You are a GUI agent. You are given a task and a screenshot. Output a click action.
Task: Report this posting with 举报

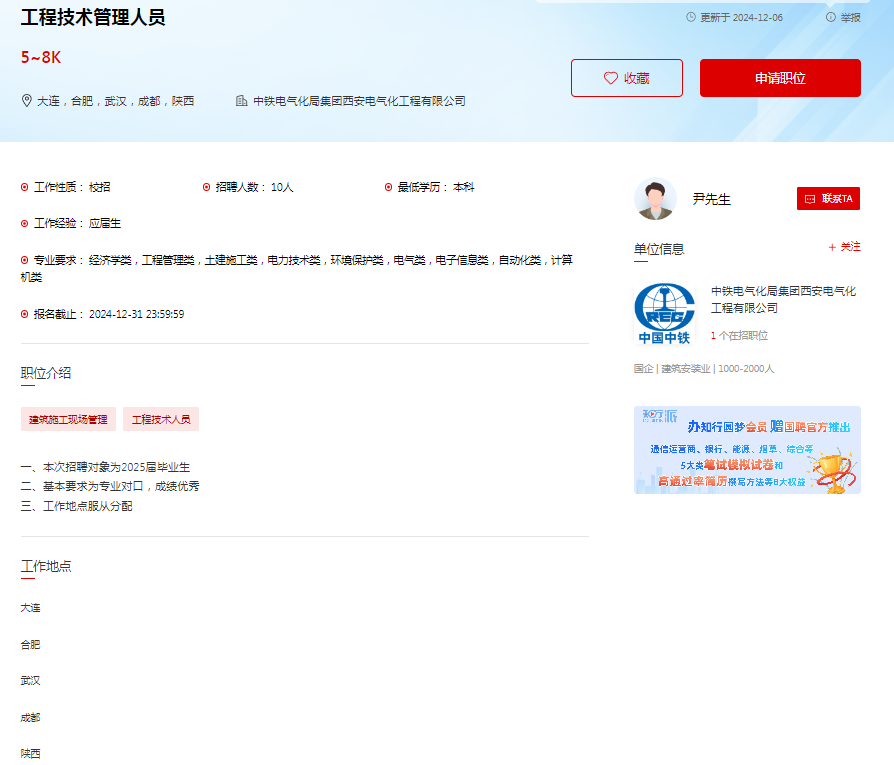[x=849, y=17]
